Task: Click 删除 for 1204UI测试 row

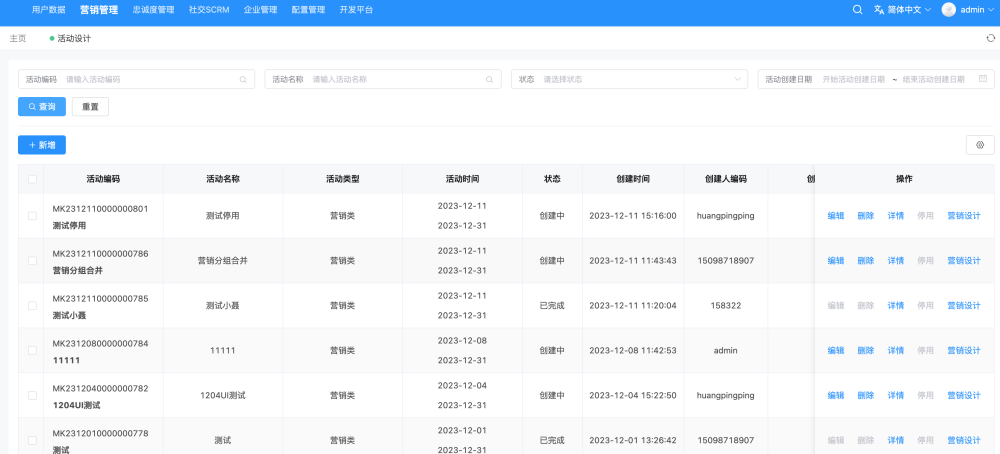Action: point(866,395)
